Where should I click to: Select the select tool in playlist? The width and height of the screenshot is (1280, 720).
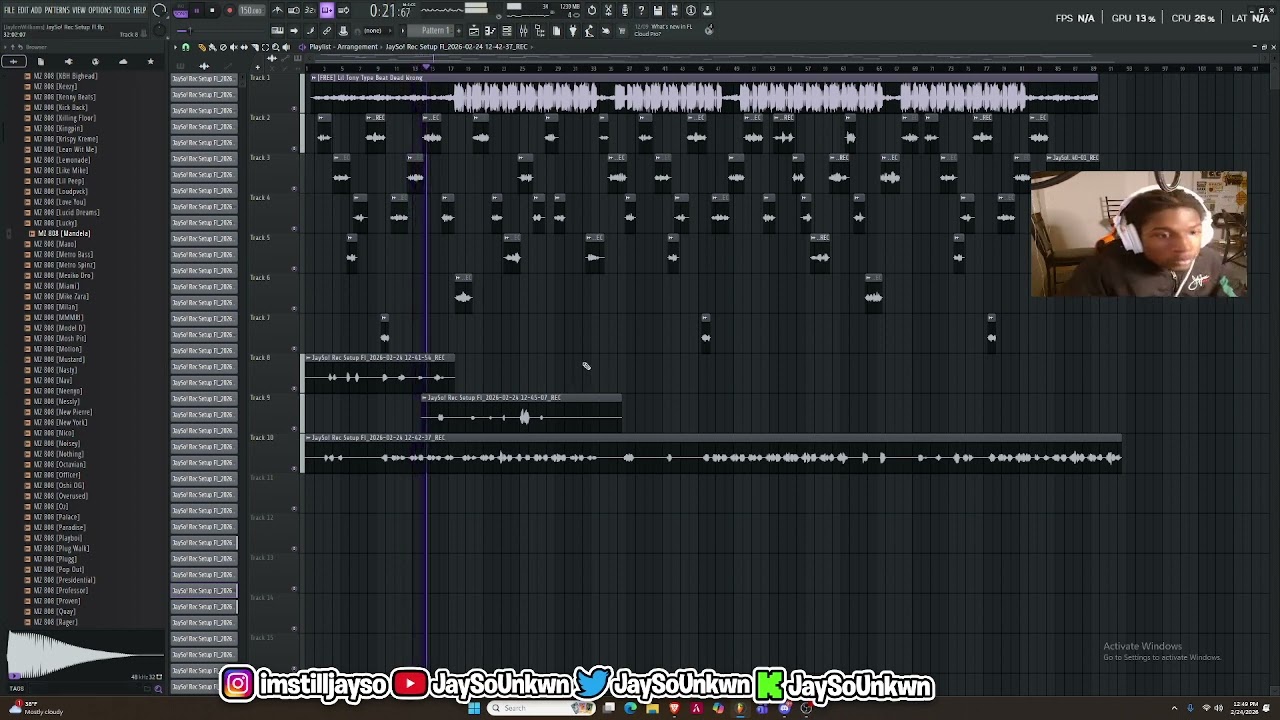click(265, 47)
